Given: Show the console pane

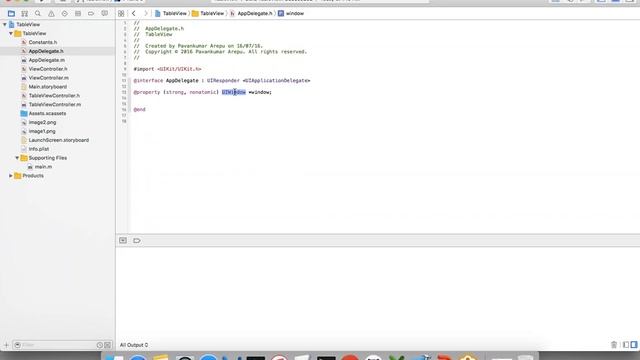Looking at the screenshot, I should 634,345.
